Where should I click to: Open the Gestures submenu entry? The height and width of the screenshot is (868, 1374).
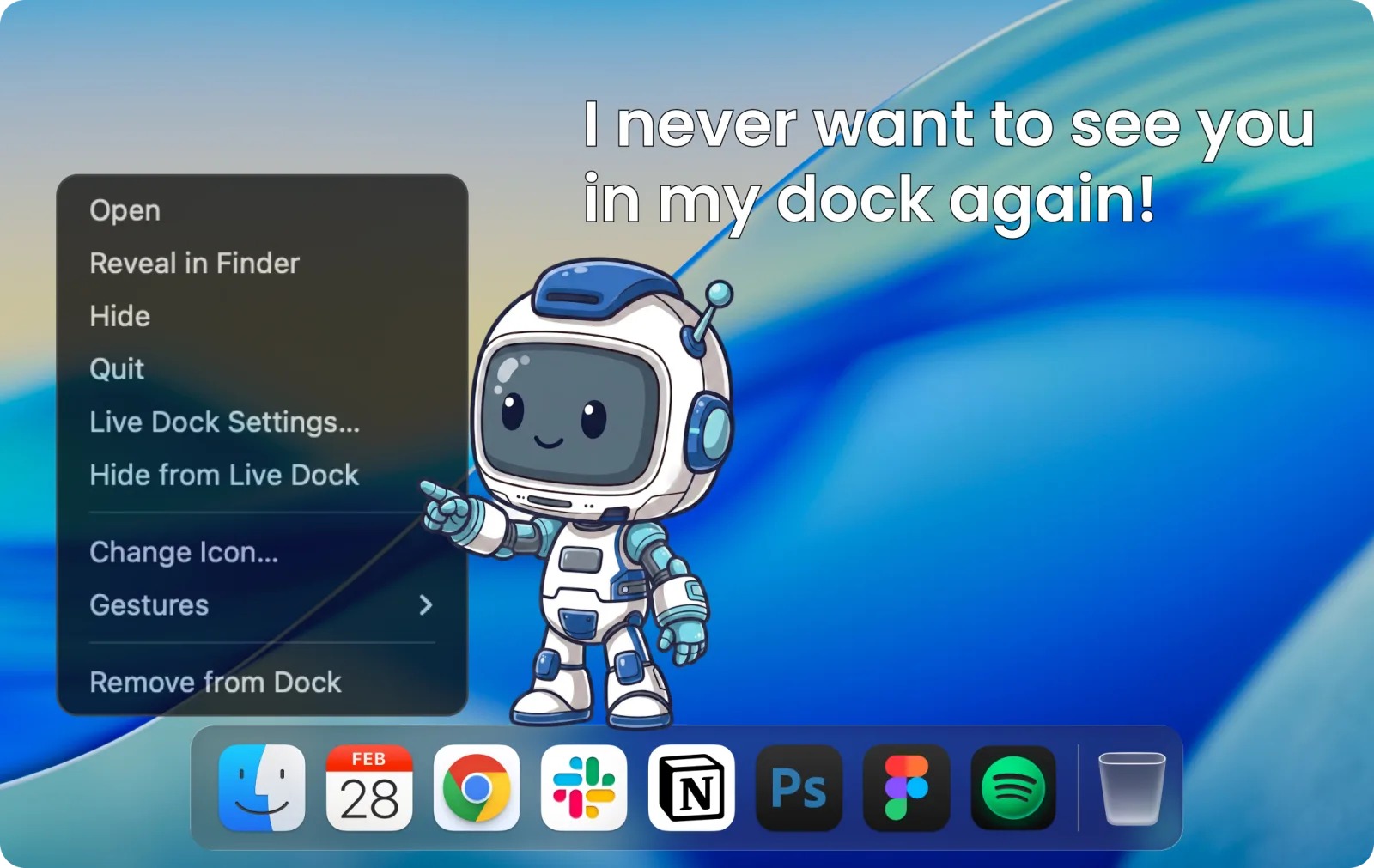[262, 605]
